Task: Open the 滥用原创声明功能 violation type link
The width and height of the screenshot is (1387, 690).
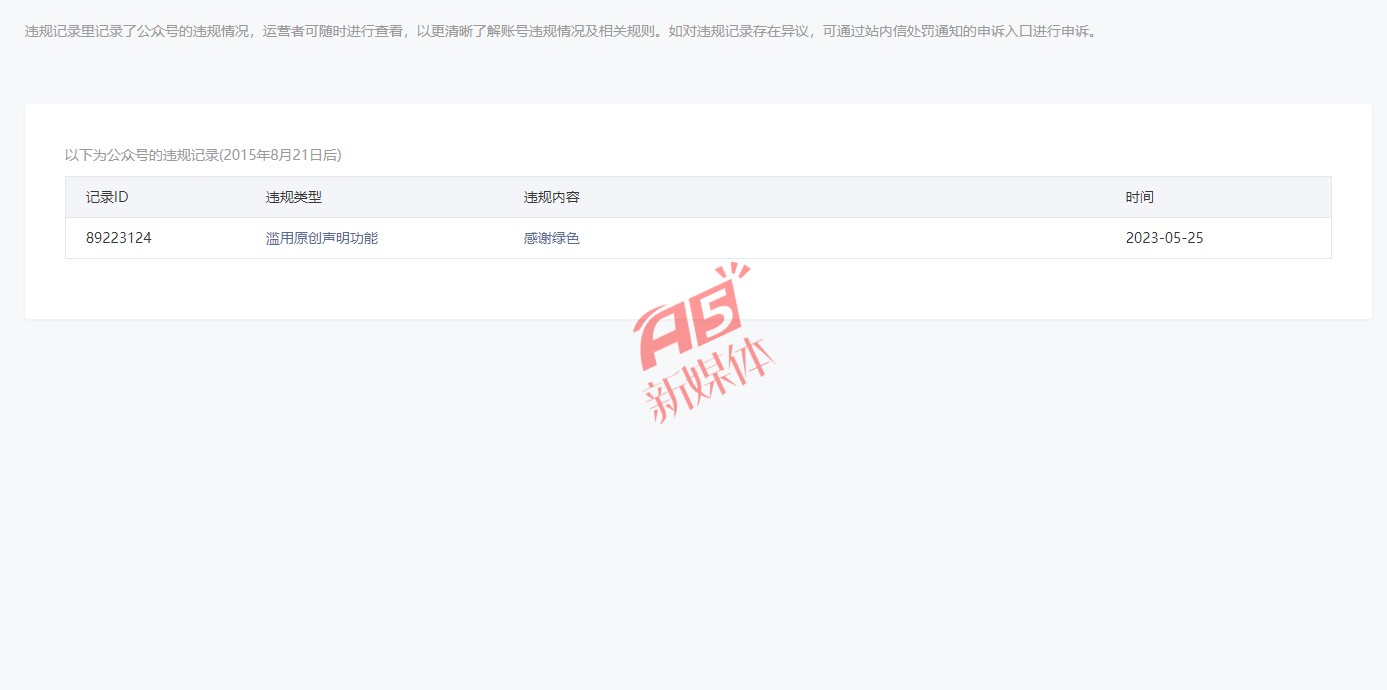Action: point(321,238)
